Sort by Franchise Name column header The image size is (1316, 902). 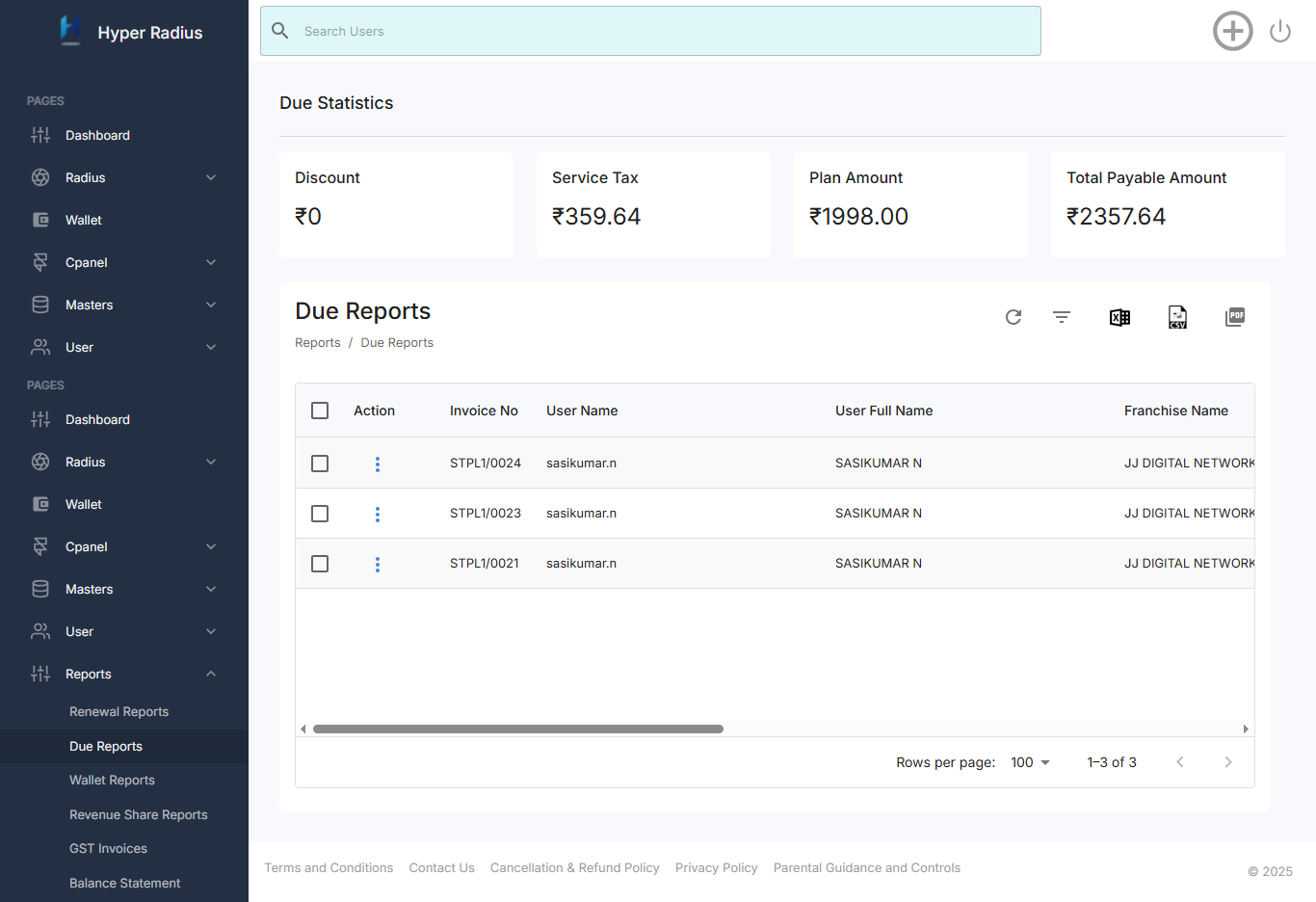pos(1175,411)
